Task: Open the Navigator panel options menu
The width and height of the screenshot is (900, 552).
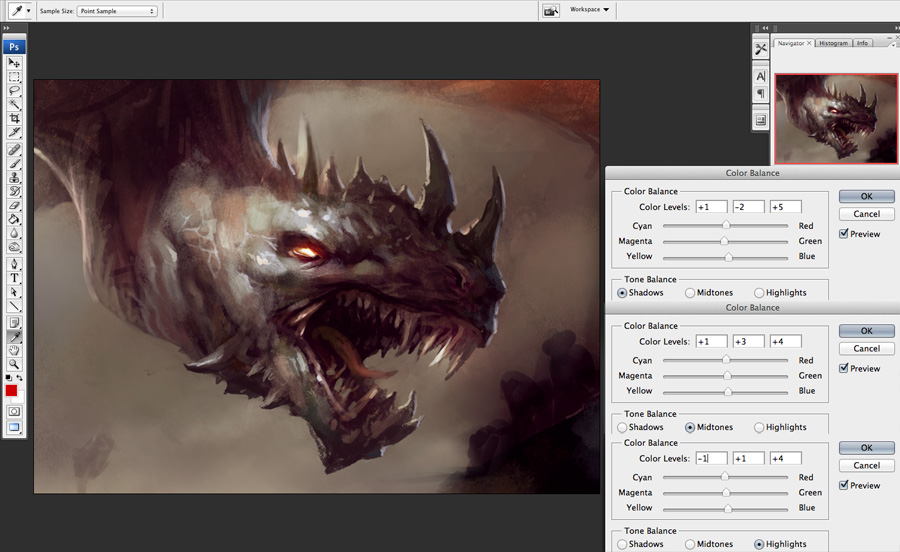Action: 892,43
